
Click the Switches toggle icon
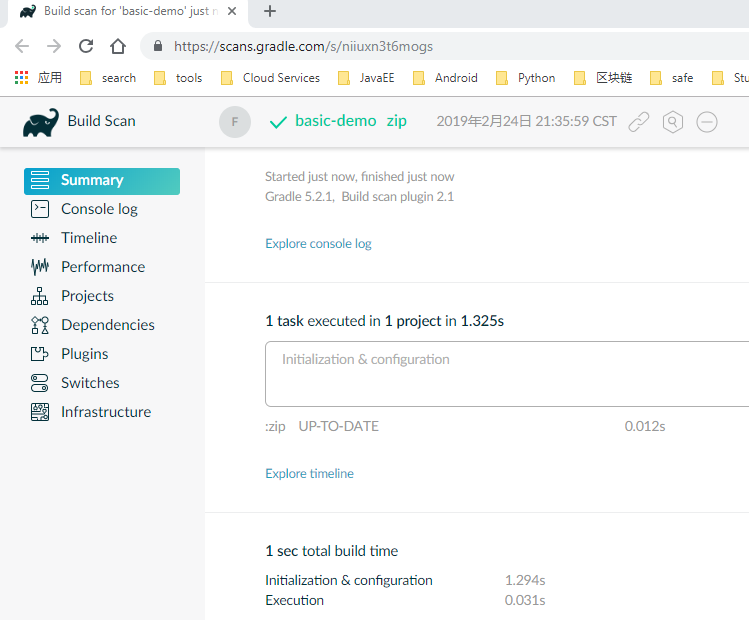(x=40, y=383)
